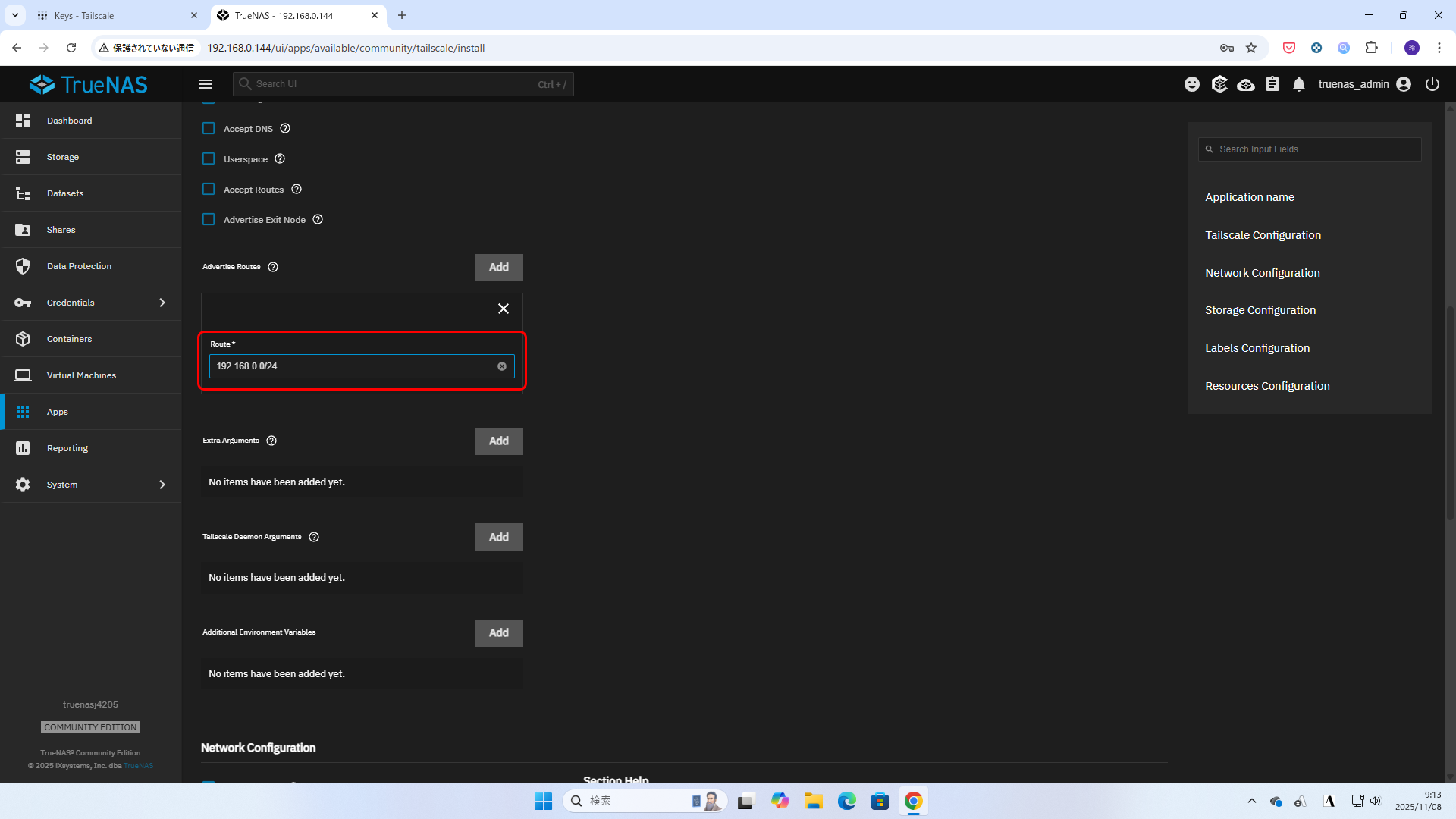Check the Advertise Exit Node checkbox
Viewport: 1456px width, 819px height.
[209, 220]
